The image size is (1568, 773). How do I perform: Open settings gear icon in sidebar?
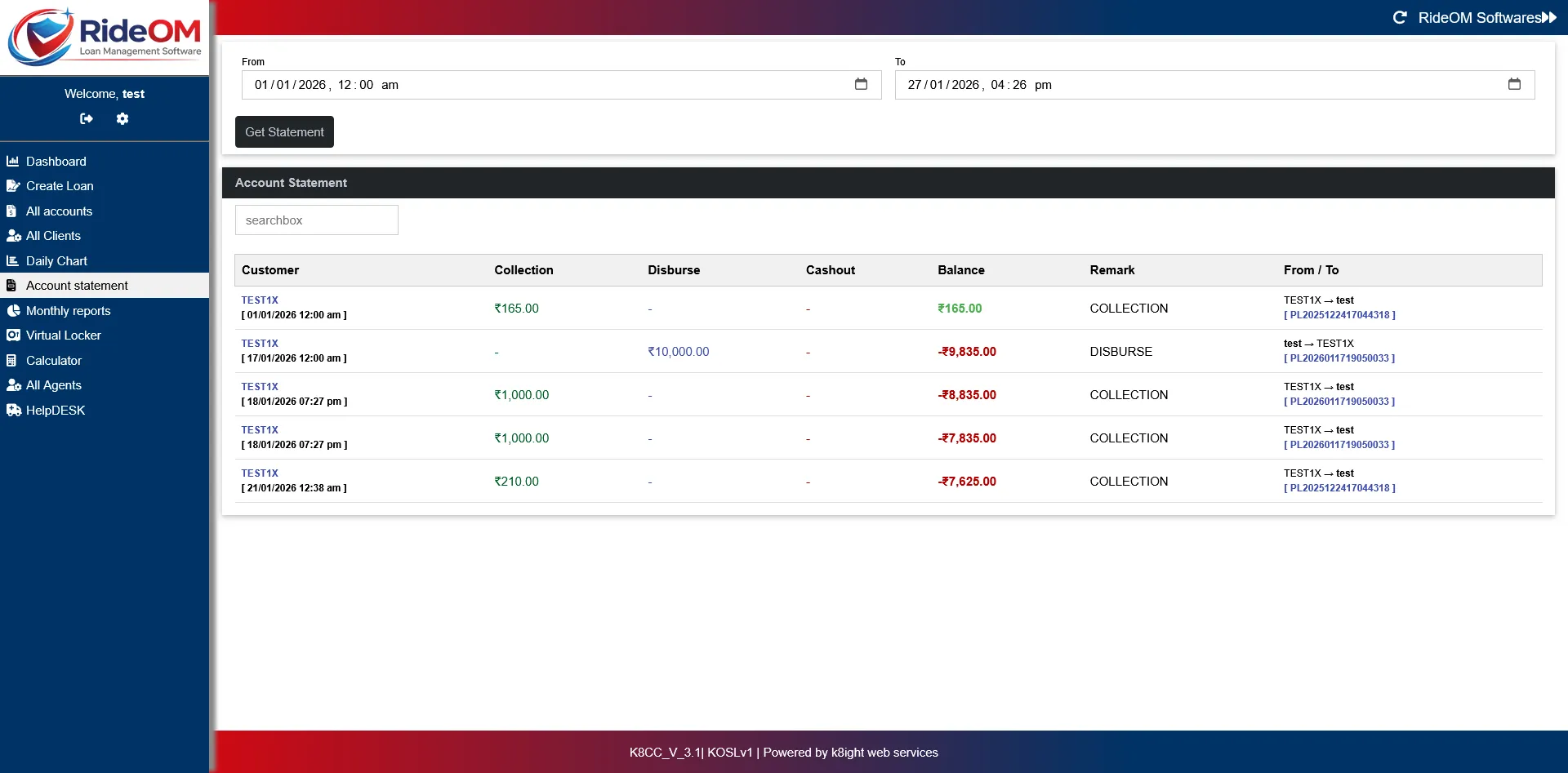pos(122,119)
